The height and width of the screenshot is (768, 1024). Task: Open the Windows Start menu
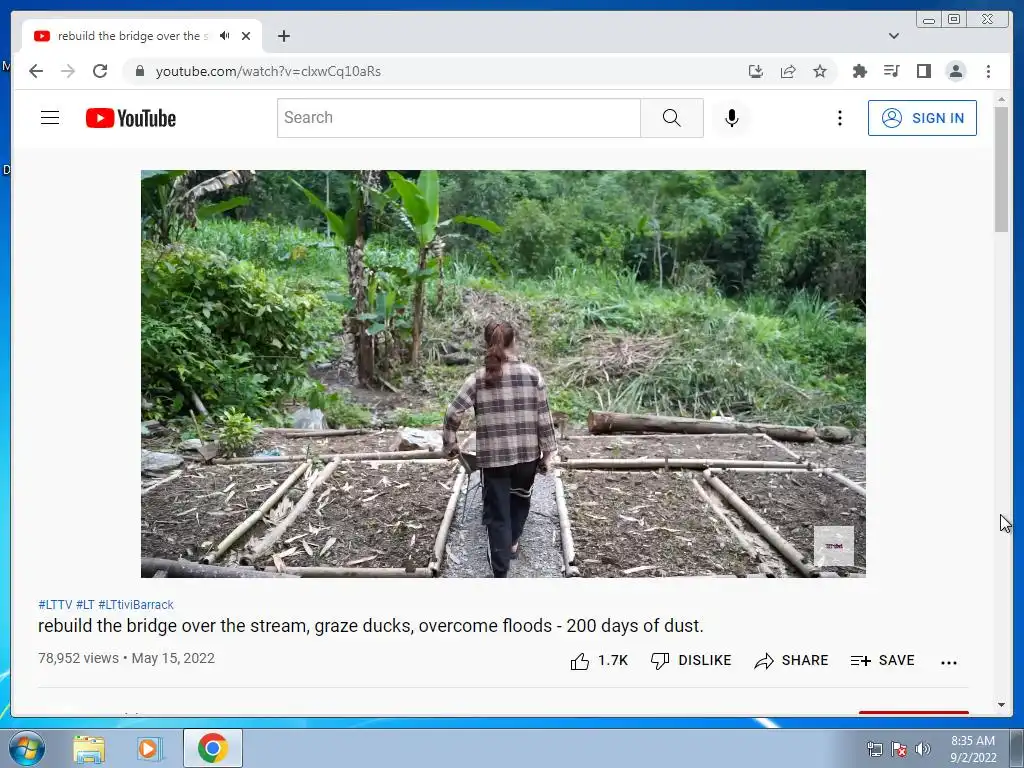tap(26, 748)
